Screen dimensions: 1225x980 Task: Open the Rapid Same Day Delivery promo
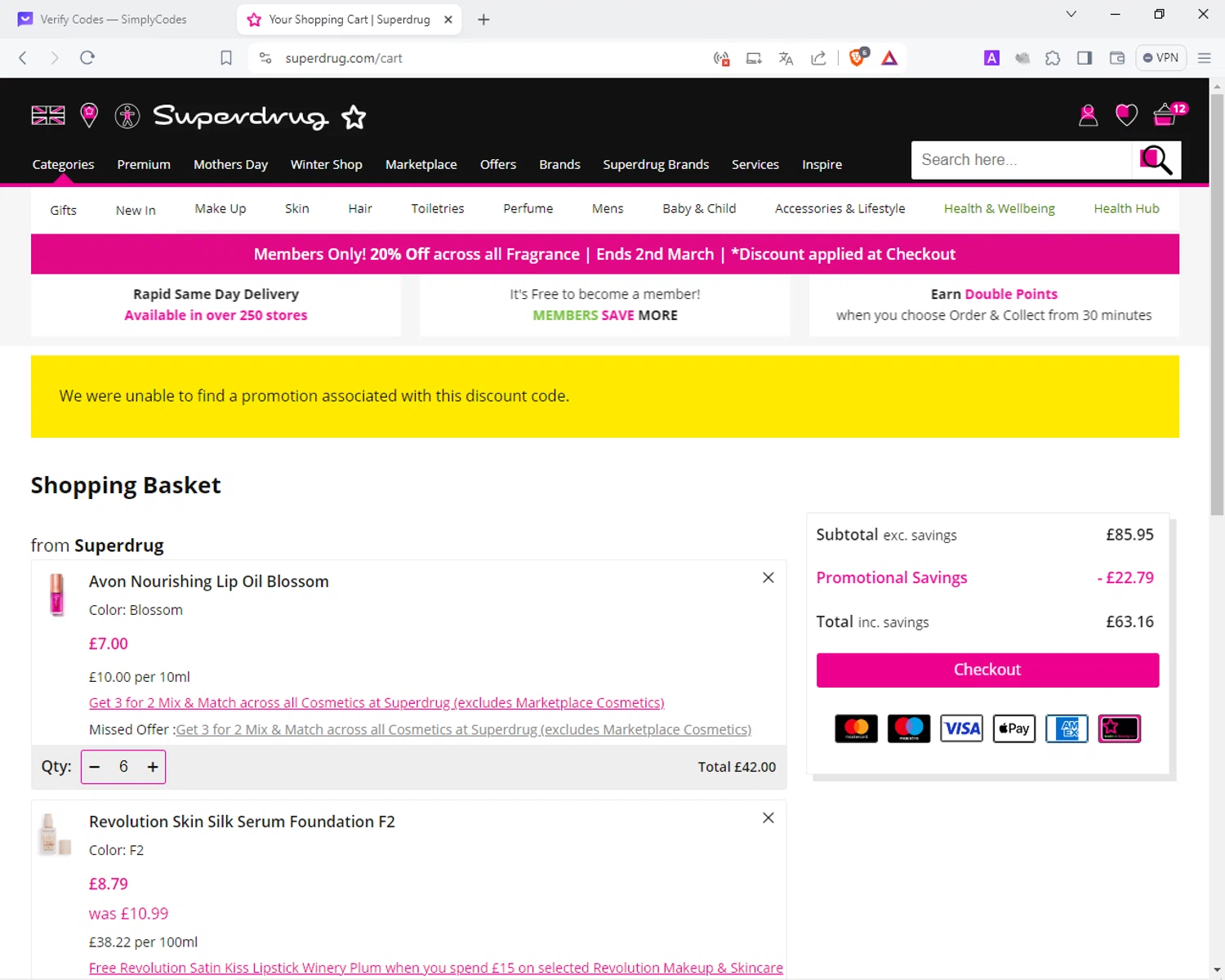click(x=216, y=305)
